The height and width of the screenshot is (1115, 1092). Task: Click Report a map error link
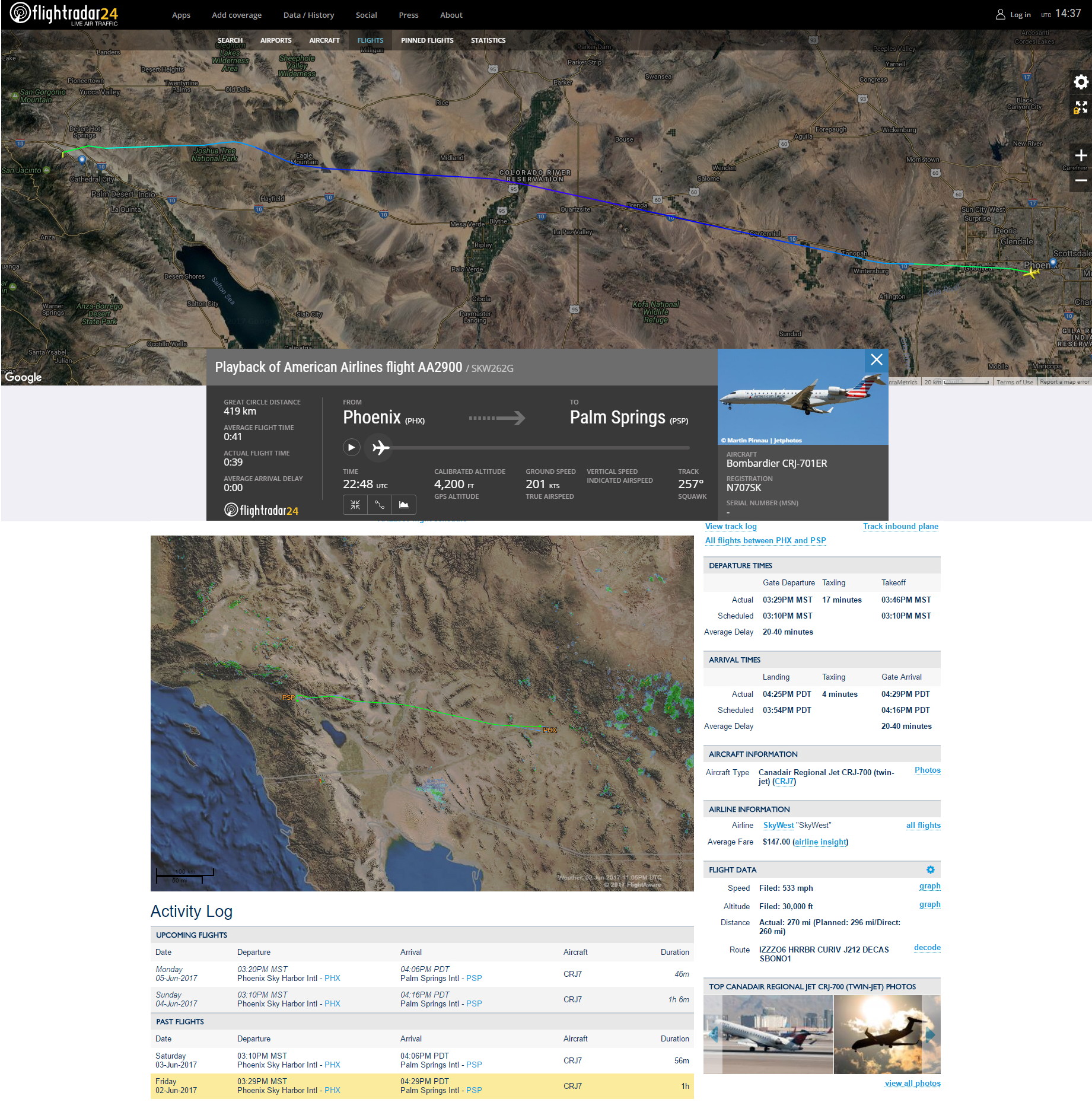tap(1064, 382)
